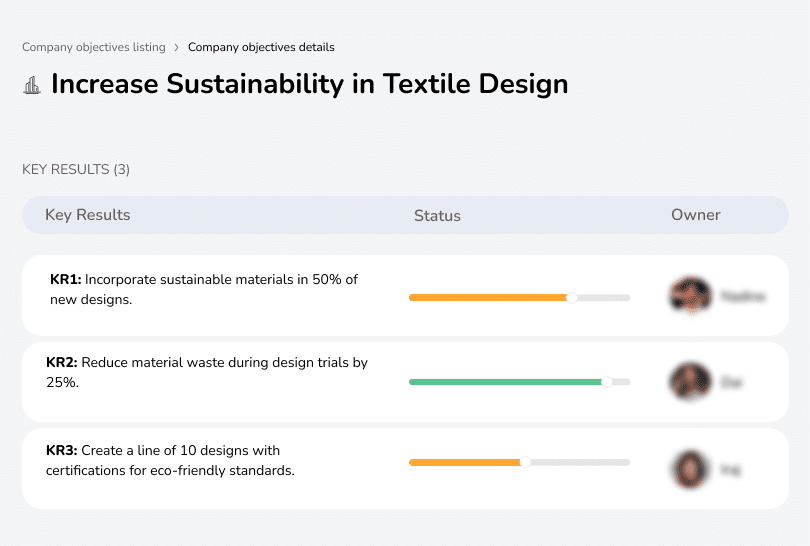Click the Key Results column header
The image size is (810, 546).
coord(88,215)
